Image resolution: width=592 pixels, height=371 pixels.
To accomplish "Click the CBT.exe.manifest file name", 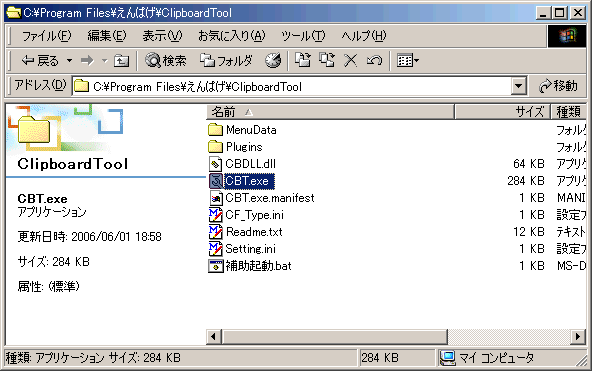I will tap(270, 198).
